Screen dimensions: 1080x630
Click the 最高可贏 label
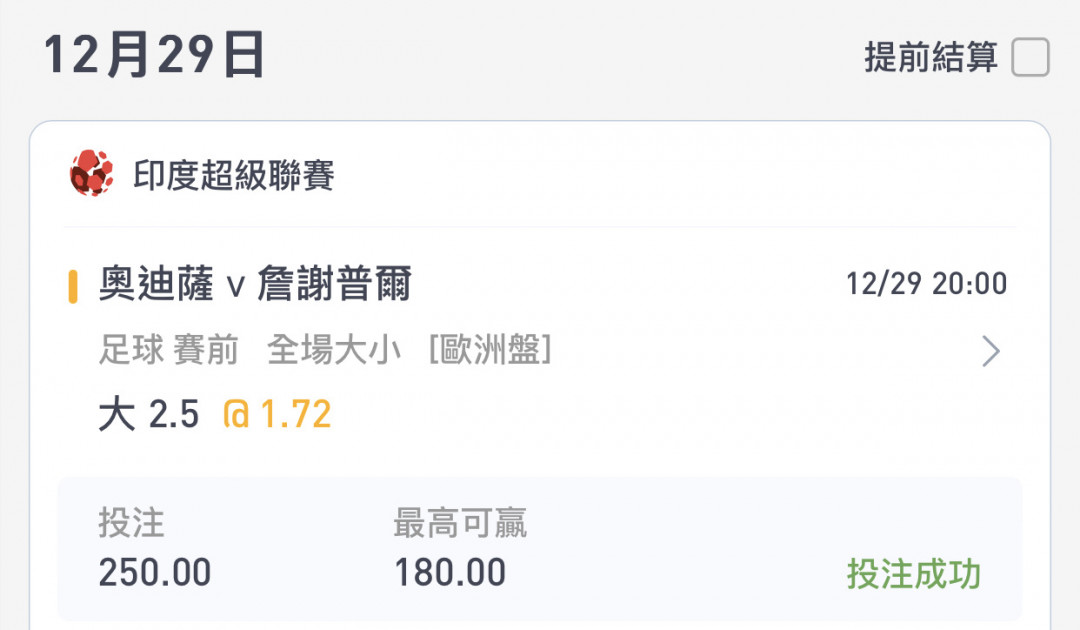460,523
